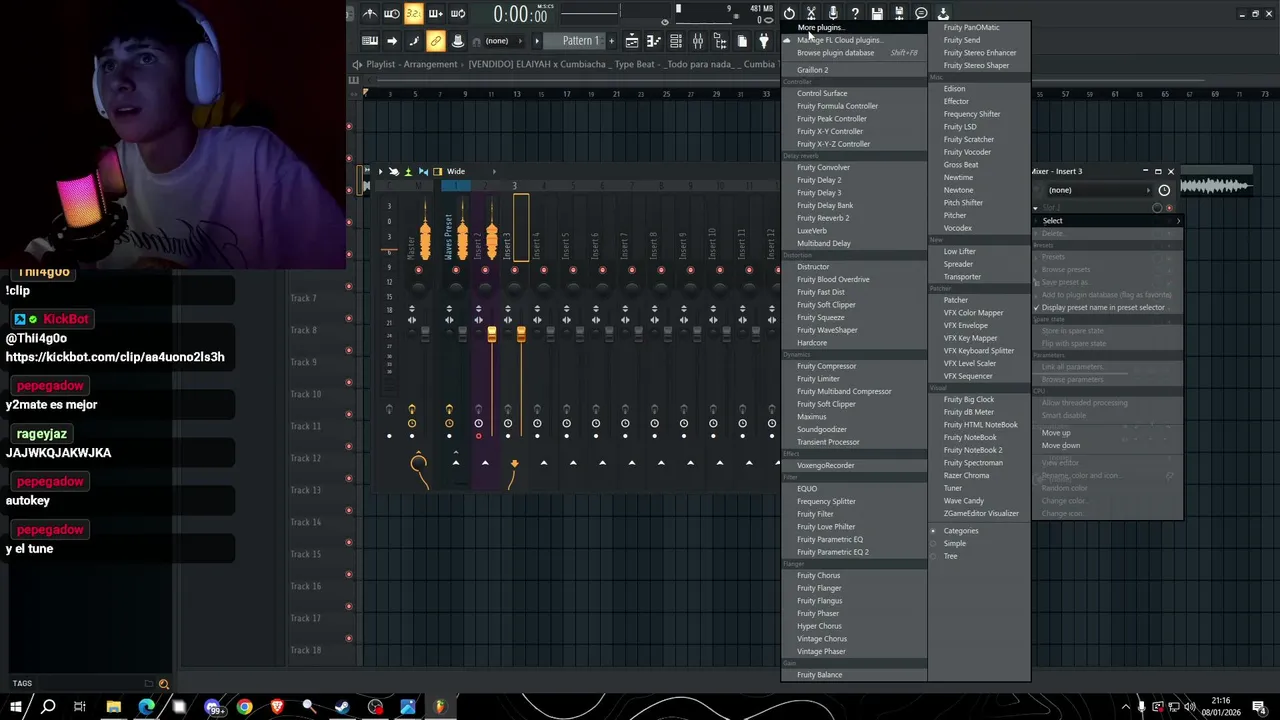This screenshot has width=1280, height=720.
Task: Click the audio editor scissors icon
Action: pos(811,13)
